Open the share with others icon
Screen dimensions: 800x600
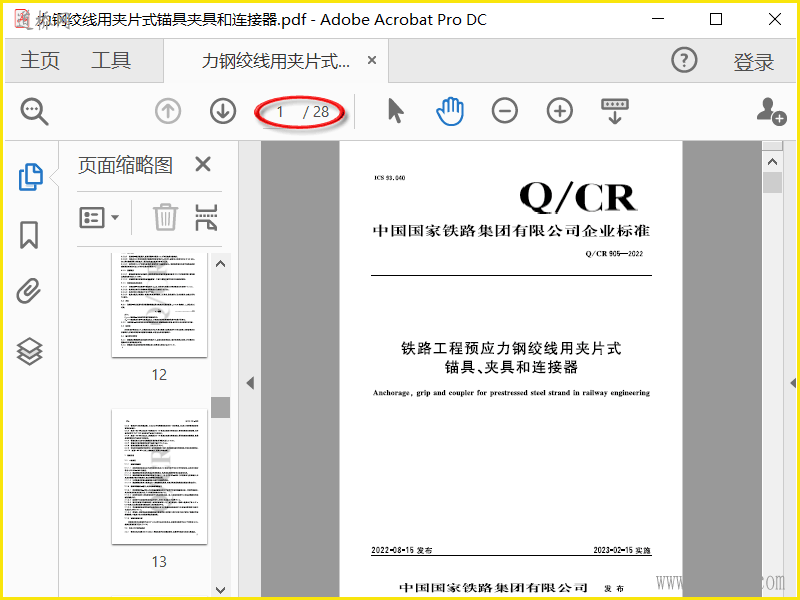(x=771, y=111)
